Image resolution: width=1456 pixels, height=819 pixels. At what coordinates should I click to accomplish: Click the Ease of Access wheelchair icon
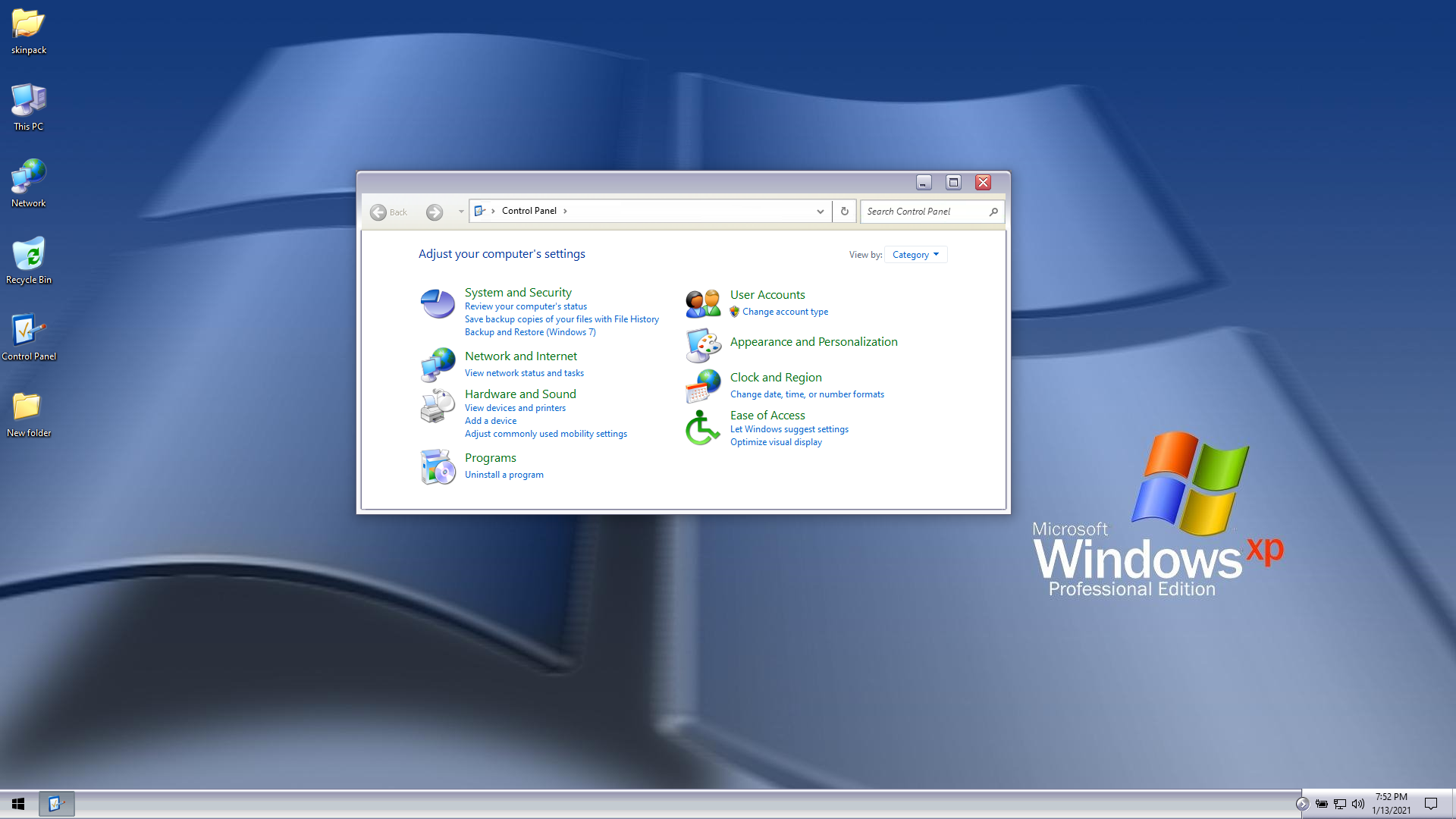(703, 428)
